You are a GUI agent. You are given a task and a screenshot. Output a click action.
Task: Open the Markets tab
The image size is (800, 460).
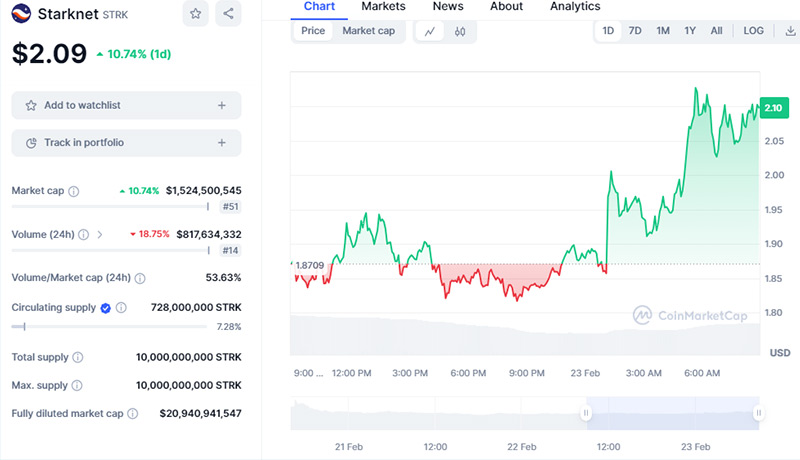pos(383,6)
